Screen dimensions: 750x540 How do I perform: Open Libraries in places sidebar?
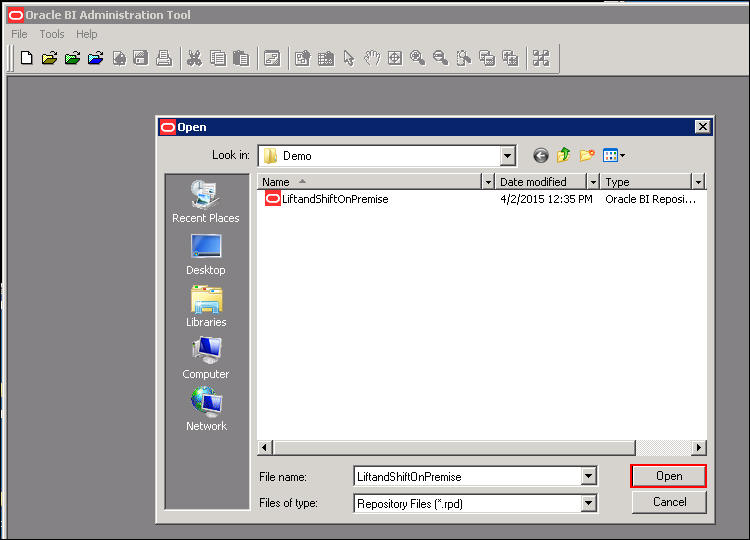206,306
